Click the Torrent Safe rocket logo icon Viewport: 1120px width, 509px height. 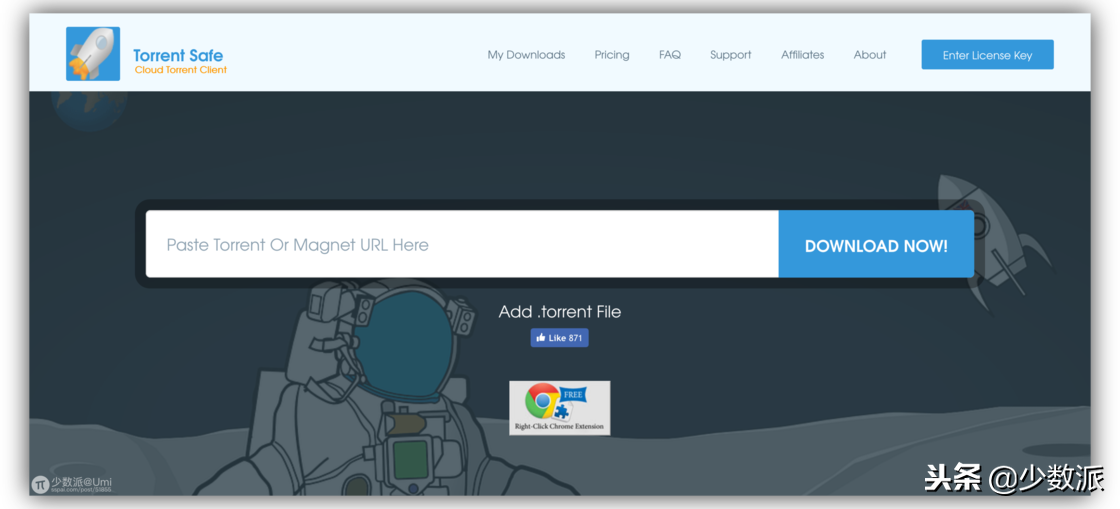click(93, 54)
